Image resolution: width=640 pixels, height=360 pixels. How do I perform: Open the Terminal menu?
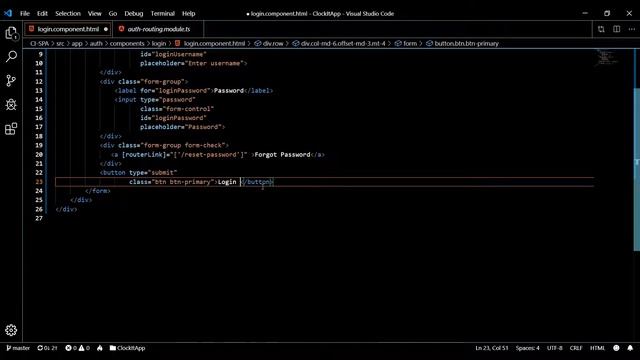[162, 13]
